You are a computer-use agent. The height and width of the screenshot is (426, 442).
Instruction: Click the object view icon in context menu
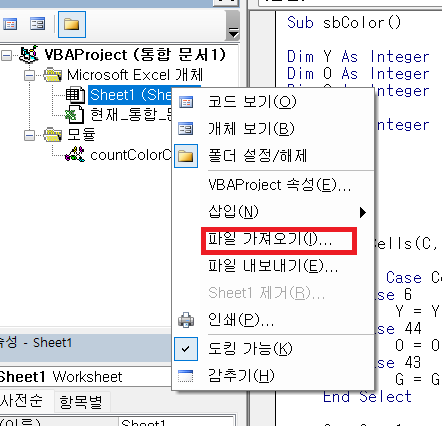tap(186, 129)
